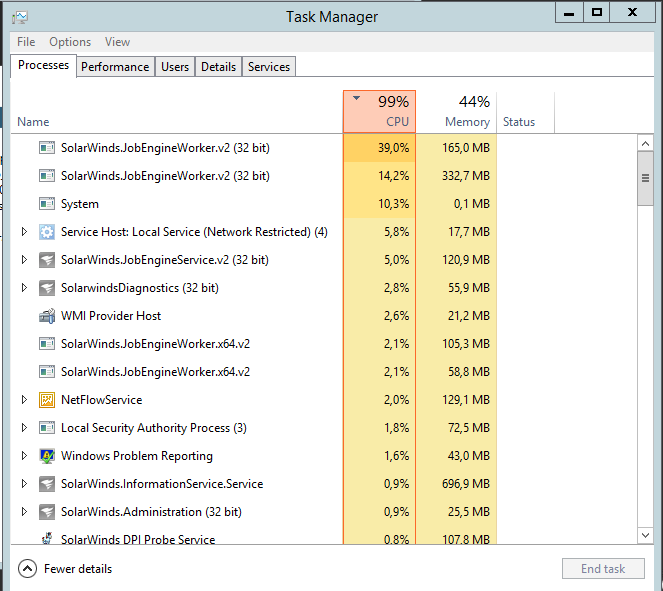Screen dimensions: 663x591
Task: Click the scrollbar up arrow
Action: [645, 144]
